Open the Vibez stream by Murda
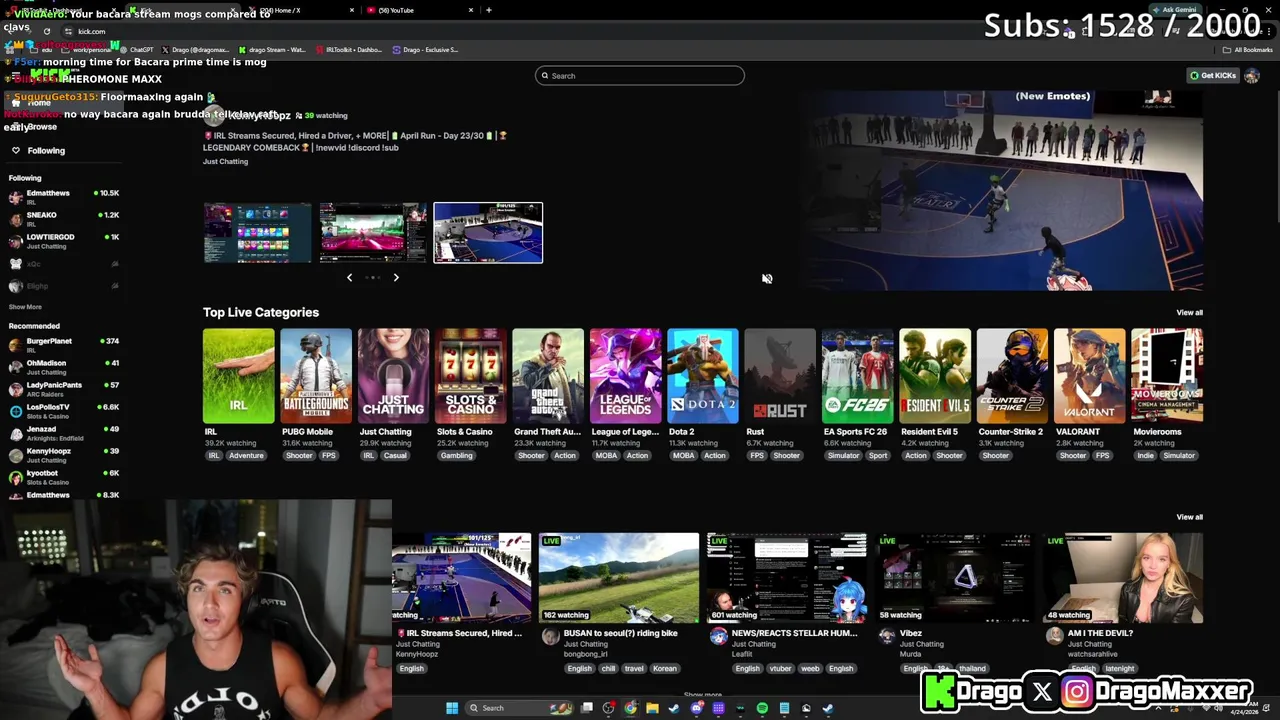Screen dimensions: 1280x720 tap(955, 578)
